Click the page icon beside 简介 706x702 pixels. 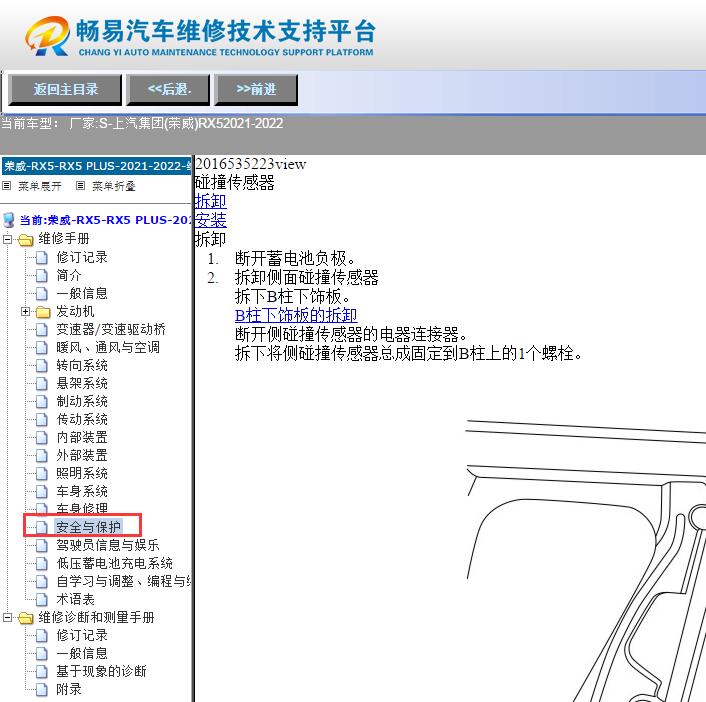[41, 276]
